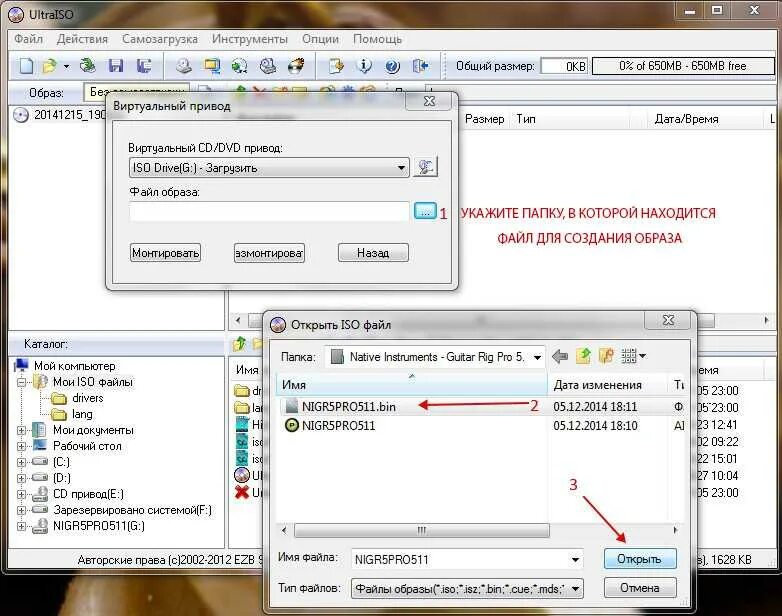Click the browse '...' button for image file

click(x=425, y=211)
